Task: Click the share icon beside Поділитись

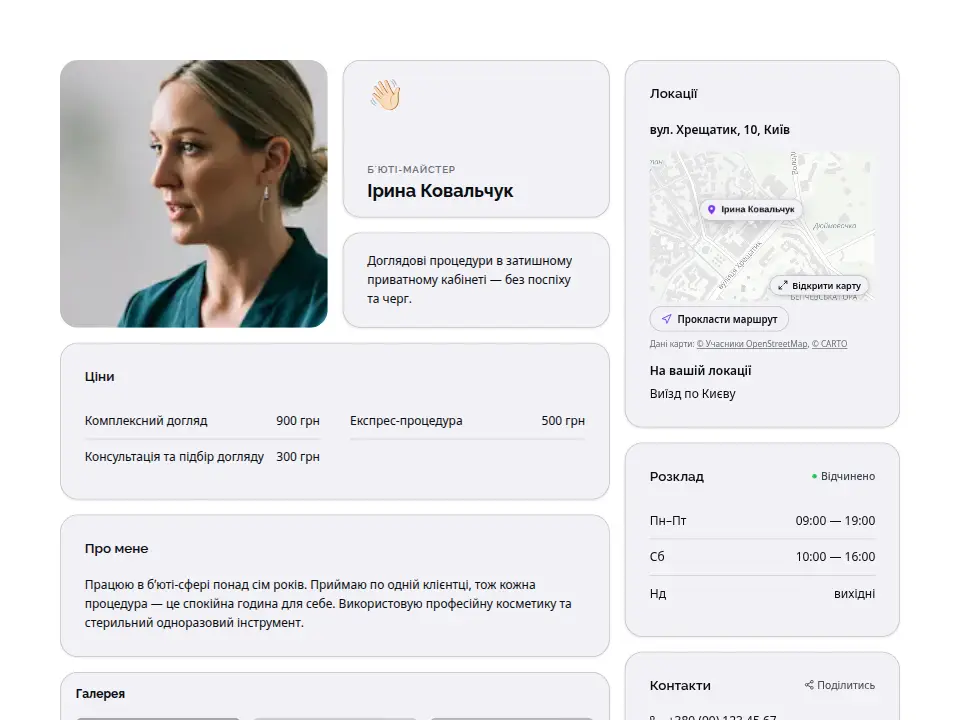Action: coord(809,684)
